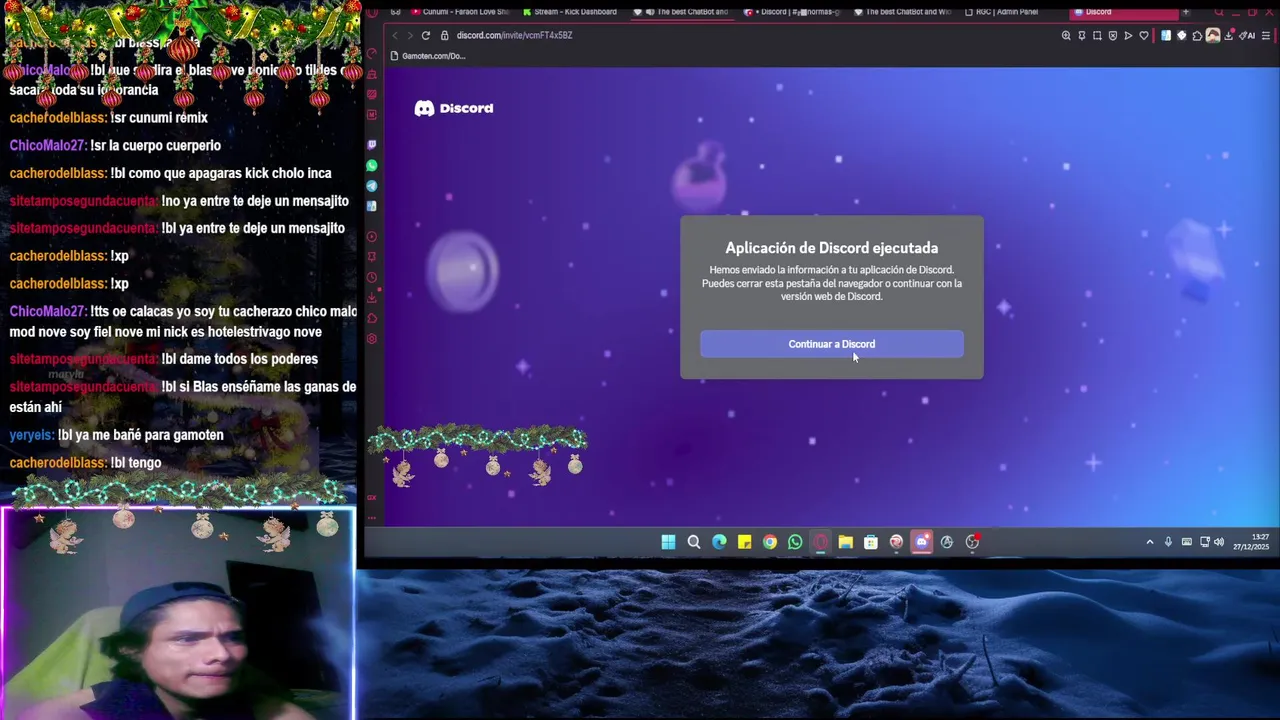This screenshot has height=720, width=1280.
Task: Go forward with the browser forward arrow
Action: click(409, 35)
